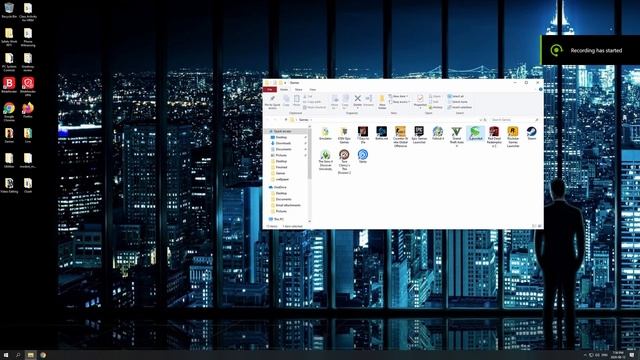Click the Rename icon in ribbon
This screenshot has height=360, width=640.
[368, 100]
